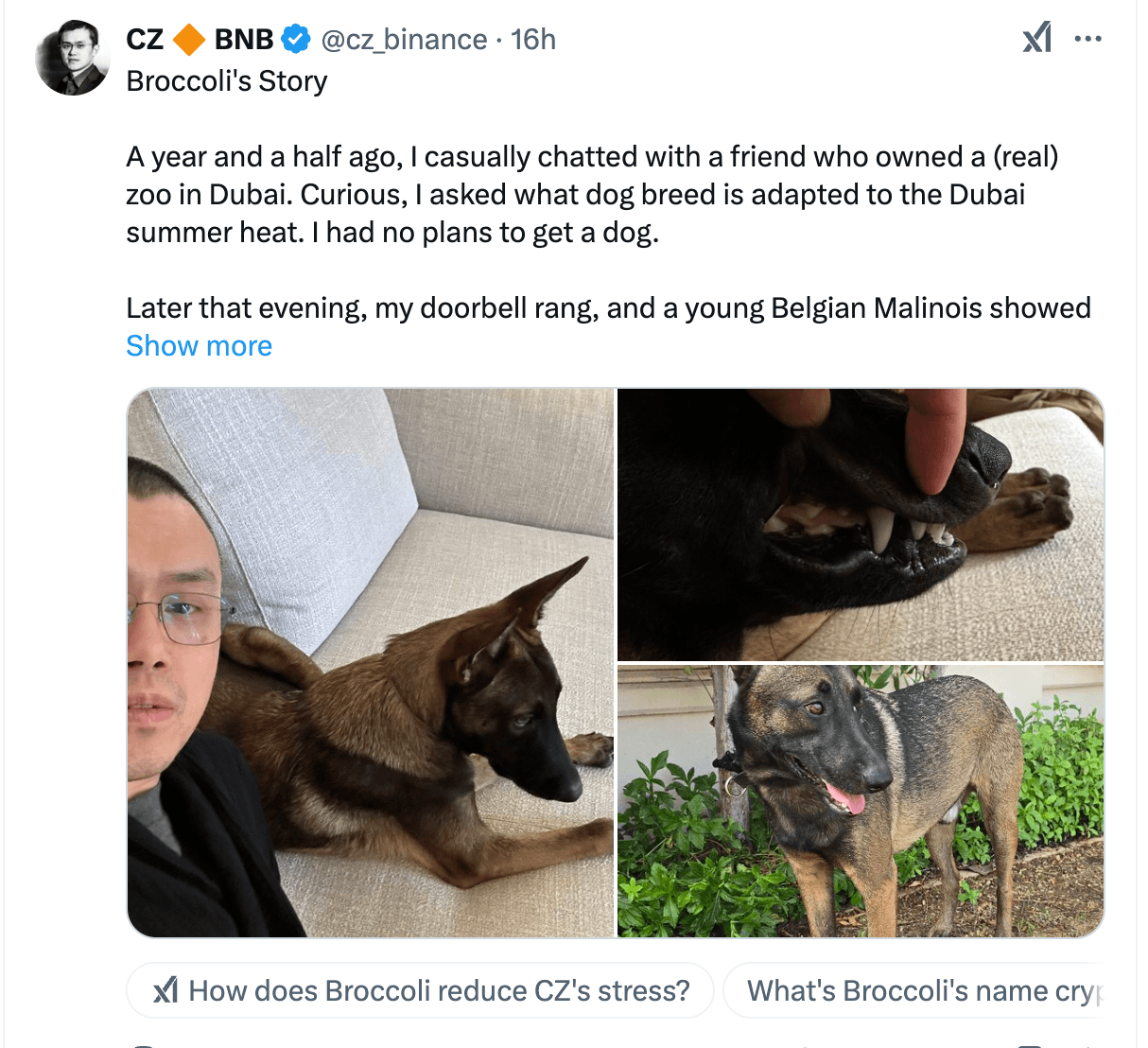Click the cut-off 'What's Broccoli's name' question pill

tap(922, 990)
